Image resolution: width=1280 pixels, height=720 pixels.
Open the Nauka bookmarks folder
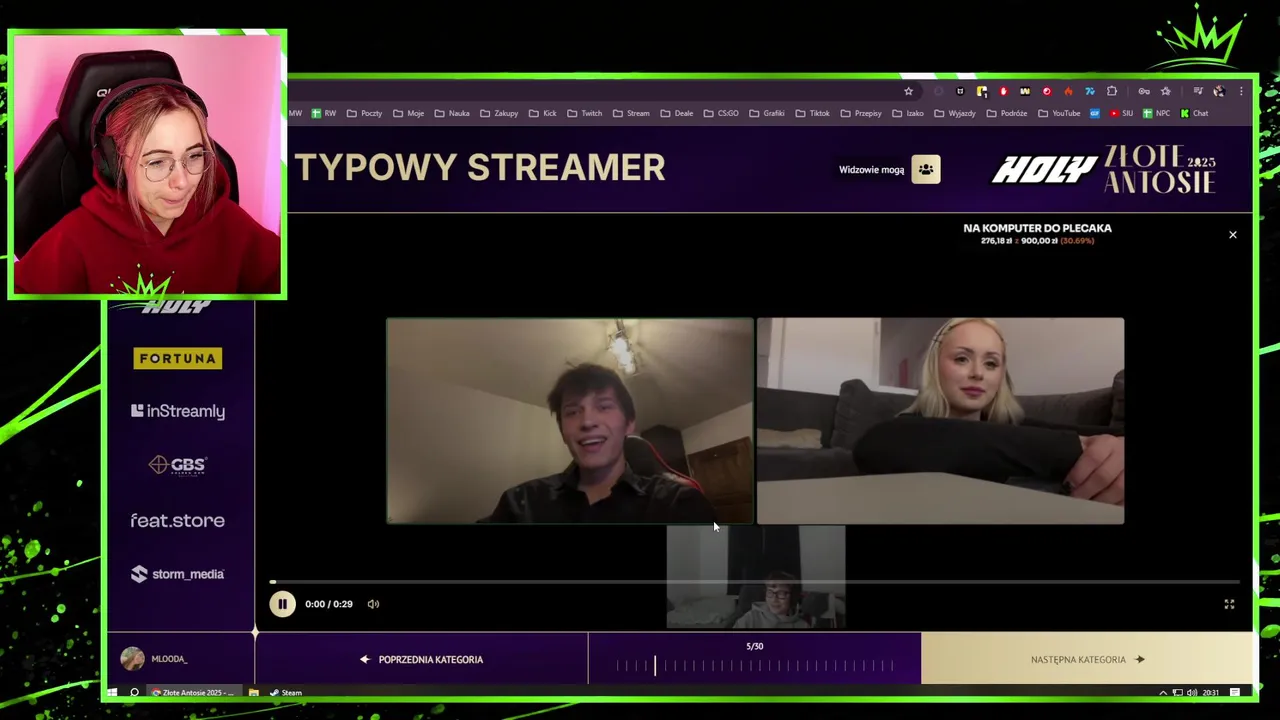pyautogui.click(x=452, y=113)
